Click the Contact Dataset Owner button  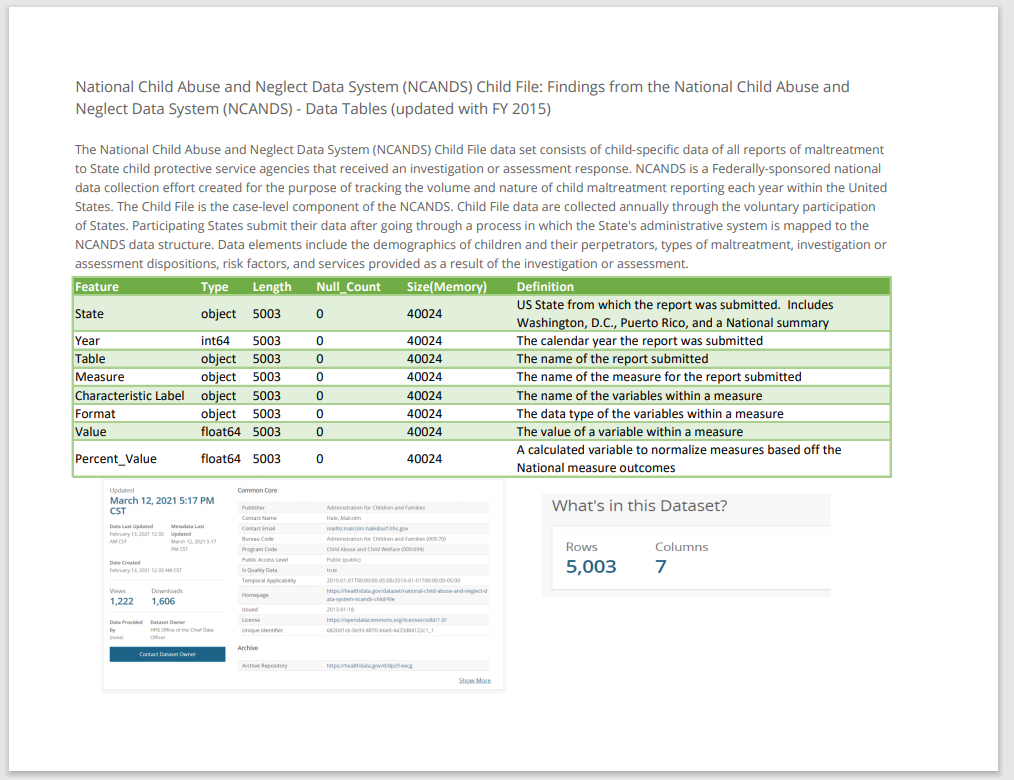[x=167, y=654]
